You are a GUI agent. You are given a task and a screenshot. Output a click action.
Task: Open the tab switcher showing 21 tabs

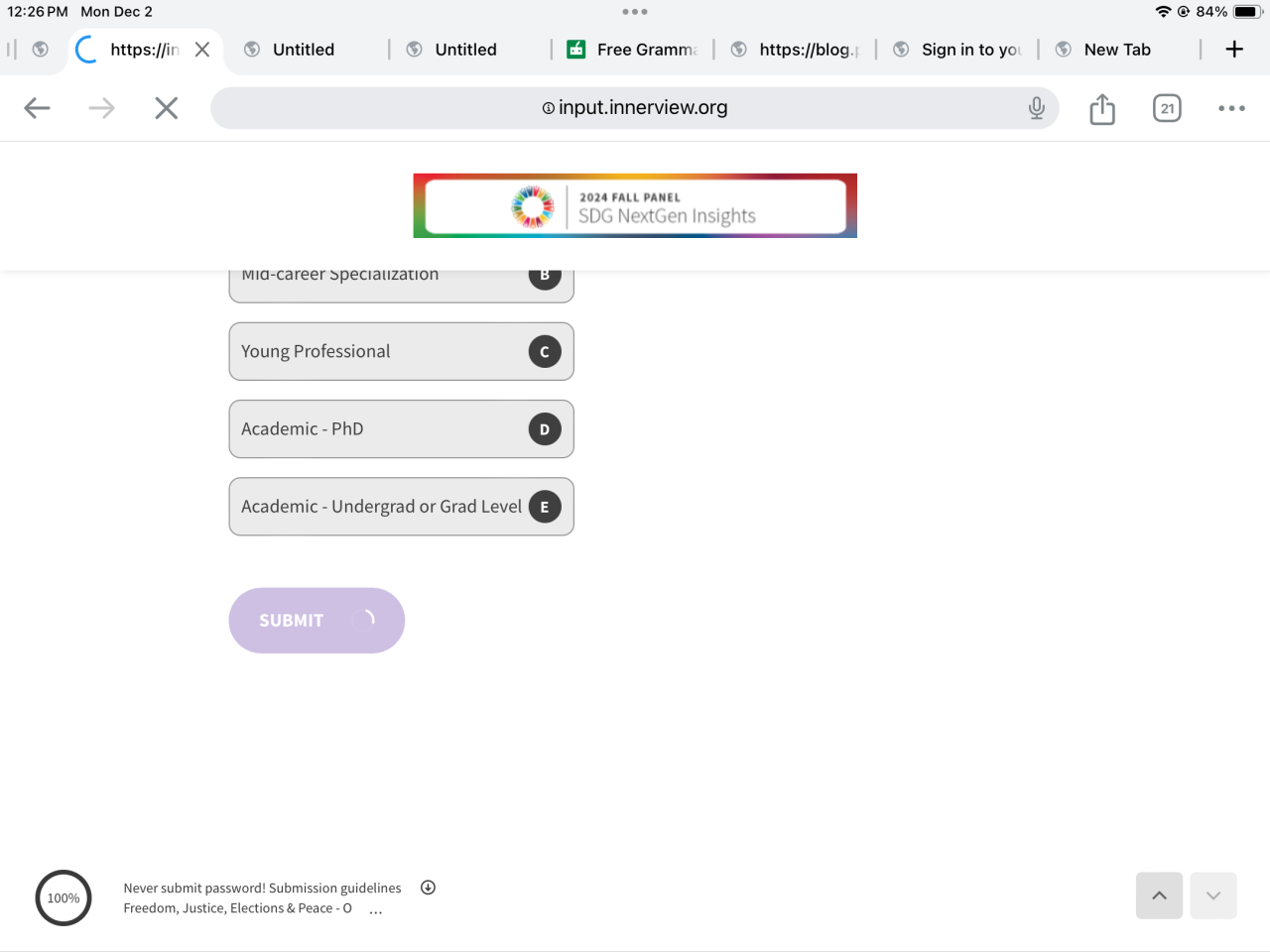[x=1167, y=109]
